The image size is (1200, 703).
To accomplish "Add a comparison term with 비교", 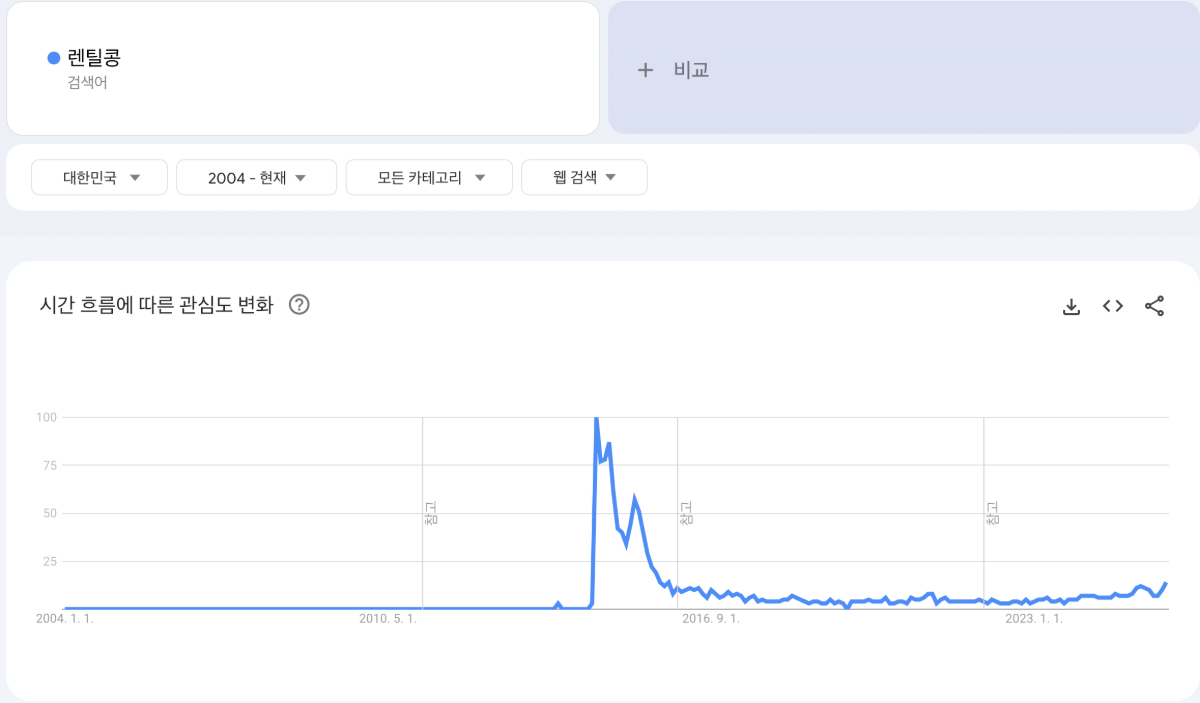I will pyautogui.click(x=903, y=68).
